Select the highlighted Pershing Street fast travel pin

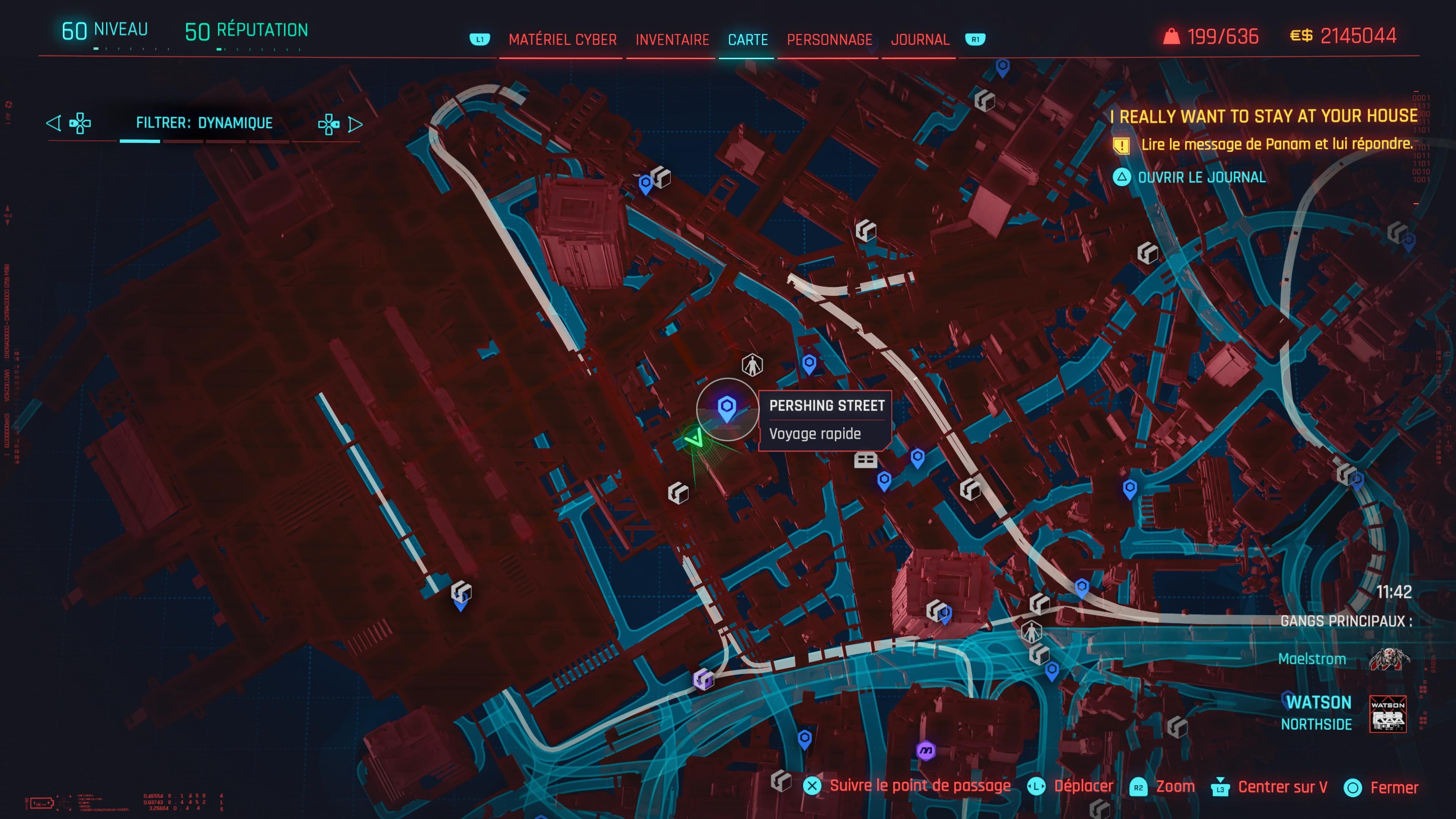727,409
